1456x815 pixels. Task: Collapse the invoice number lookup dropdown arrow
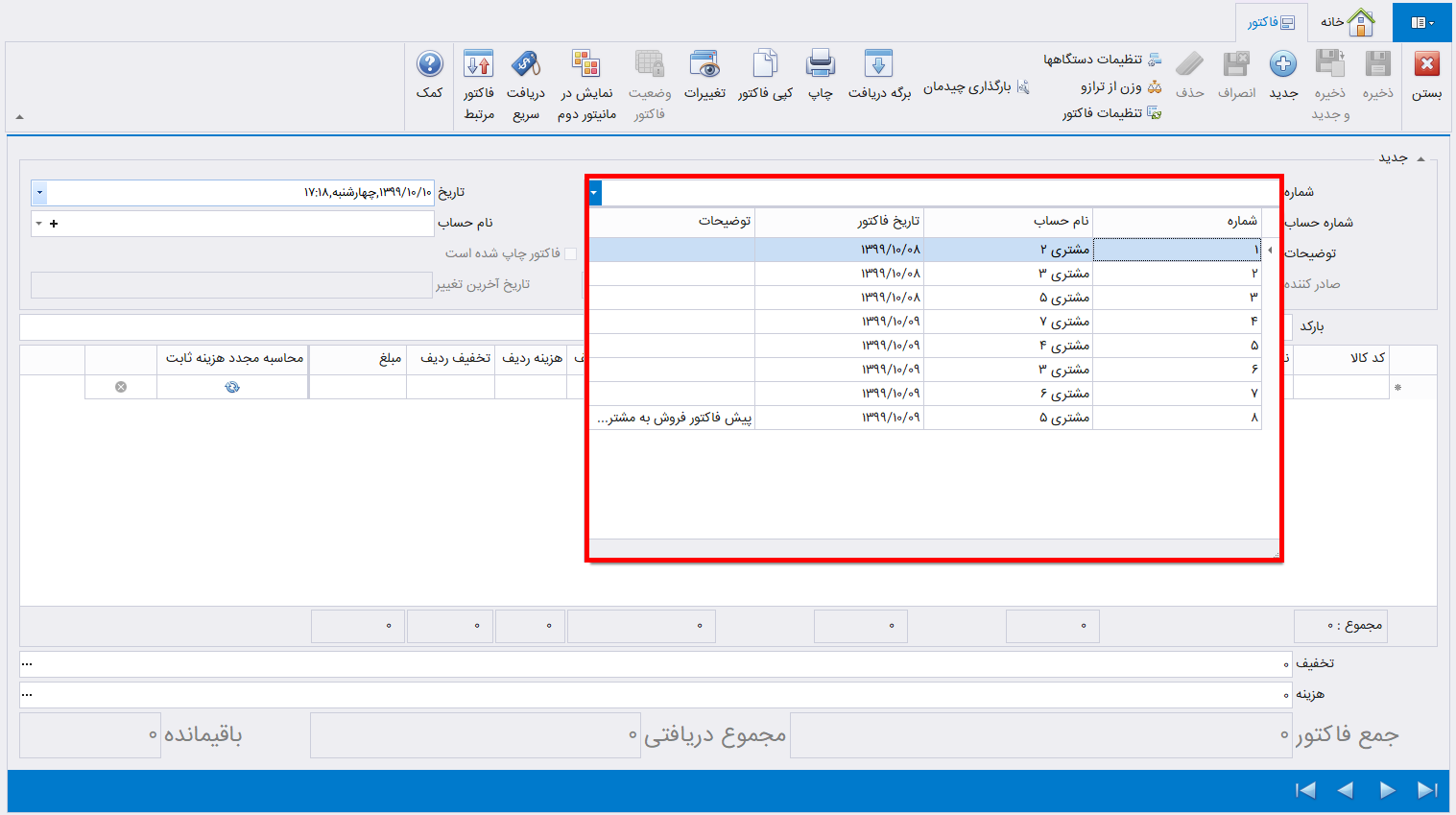594,193
